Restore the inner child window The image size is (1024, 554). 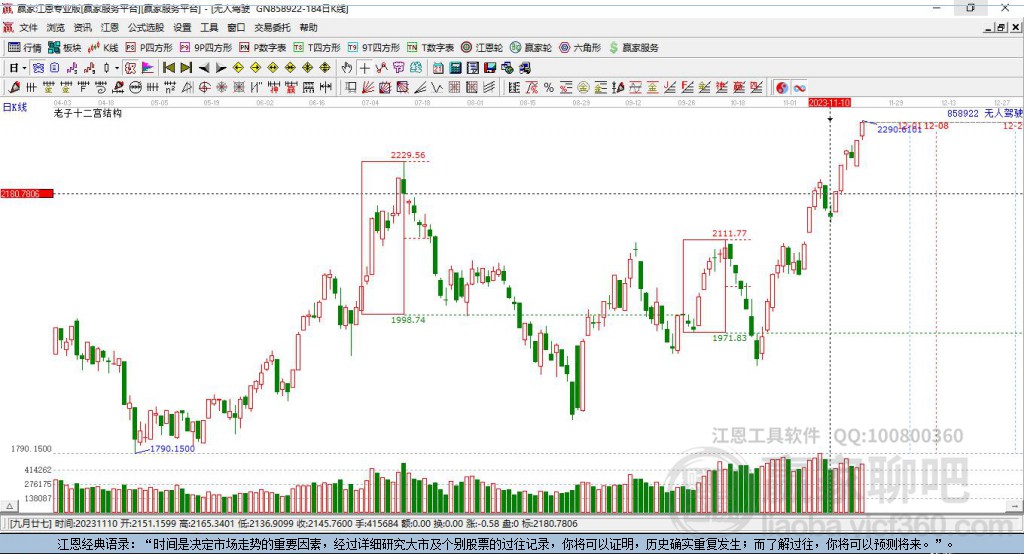click(1001, 27)
